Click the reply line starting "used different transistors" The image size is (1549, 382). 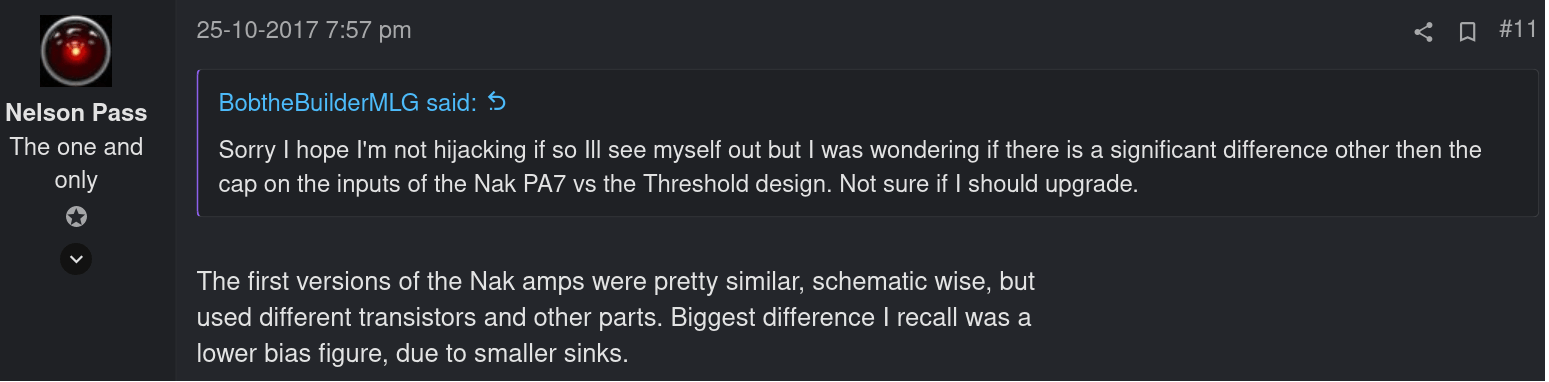(614, 318)
